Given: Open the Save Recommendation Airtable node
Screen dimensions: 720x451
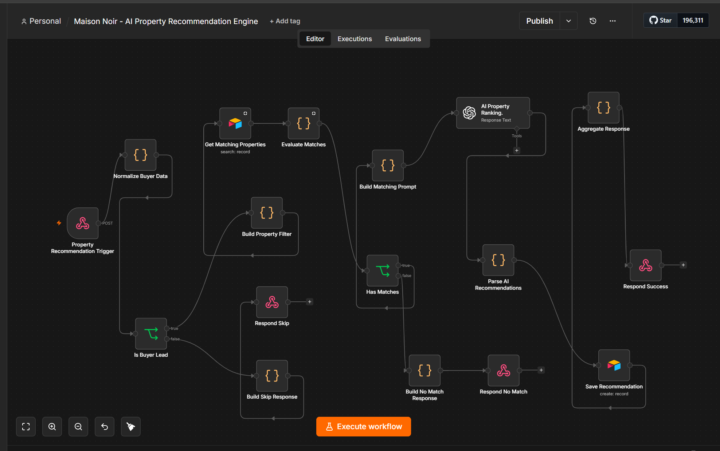Looking at the screenshot, I should coord(614,365).
